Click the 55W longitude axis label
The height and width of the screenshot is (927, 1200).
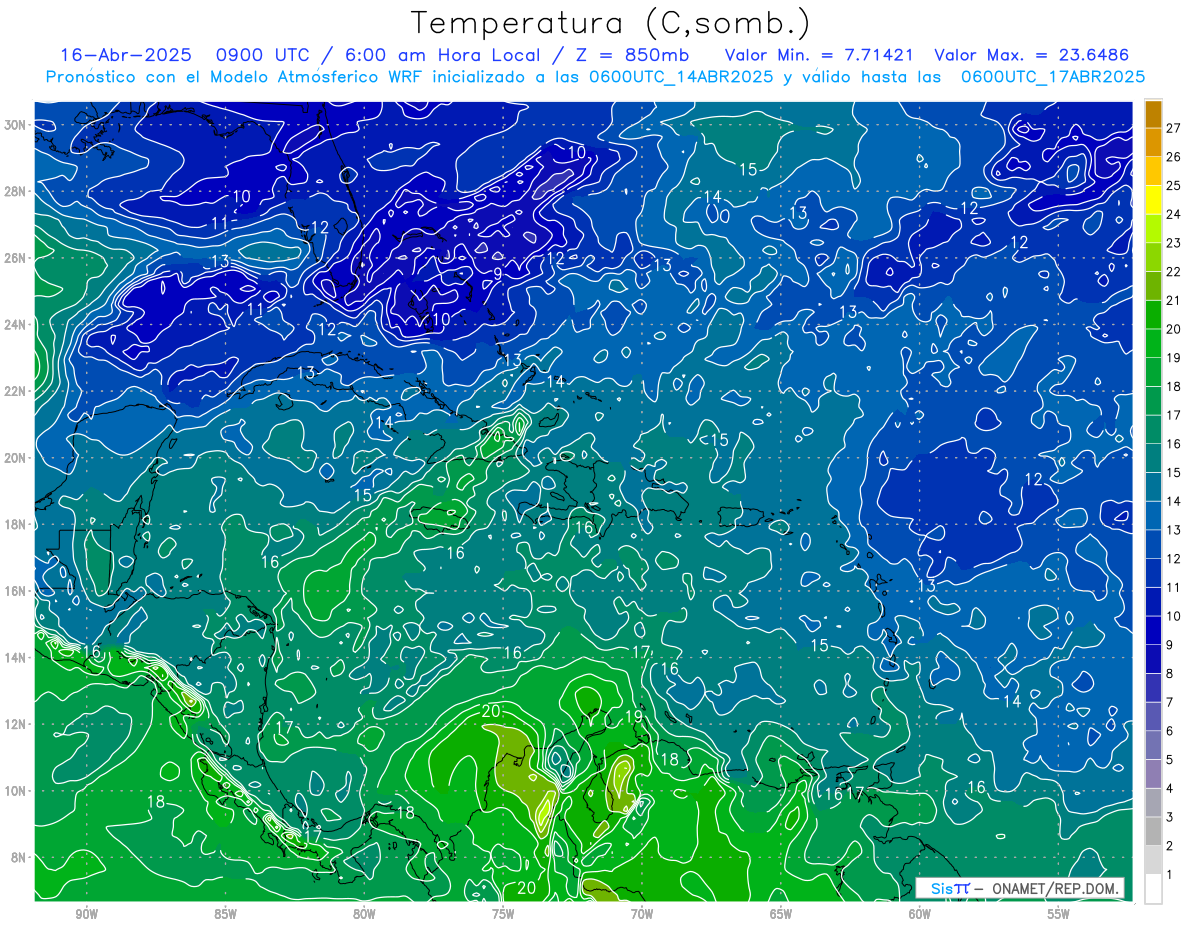(x=1059, y=914)
